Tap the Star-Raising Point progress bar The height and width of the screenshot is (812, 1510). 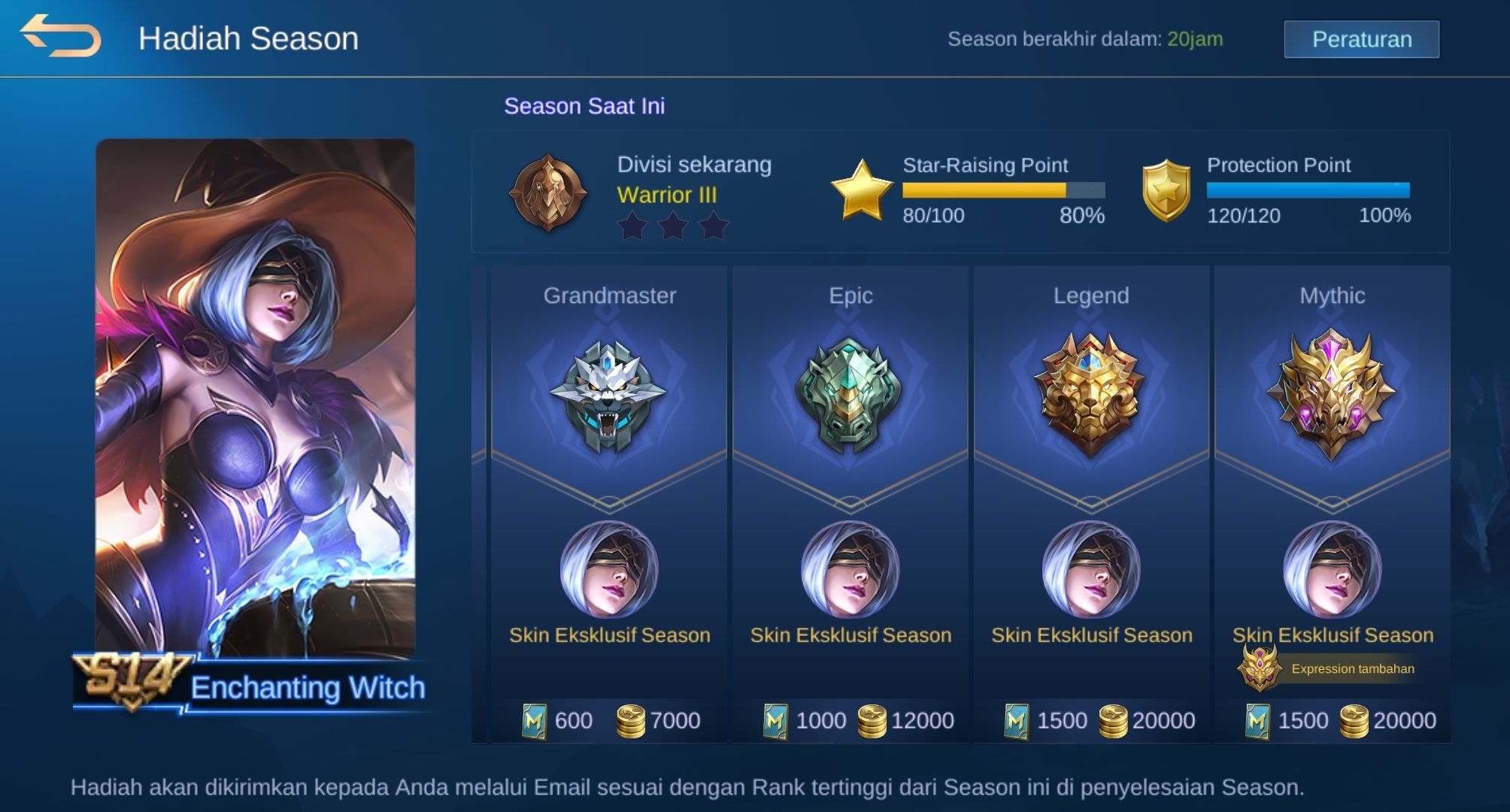pos(1004,190)
